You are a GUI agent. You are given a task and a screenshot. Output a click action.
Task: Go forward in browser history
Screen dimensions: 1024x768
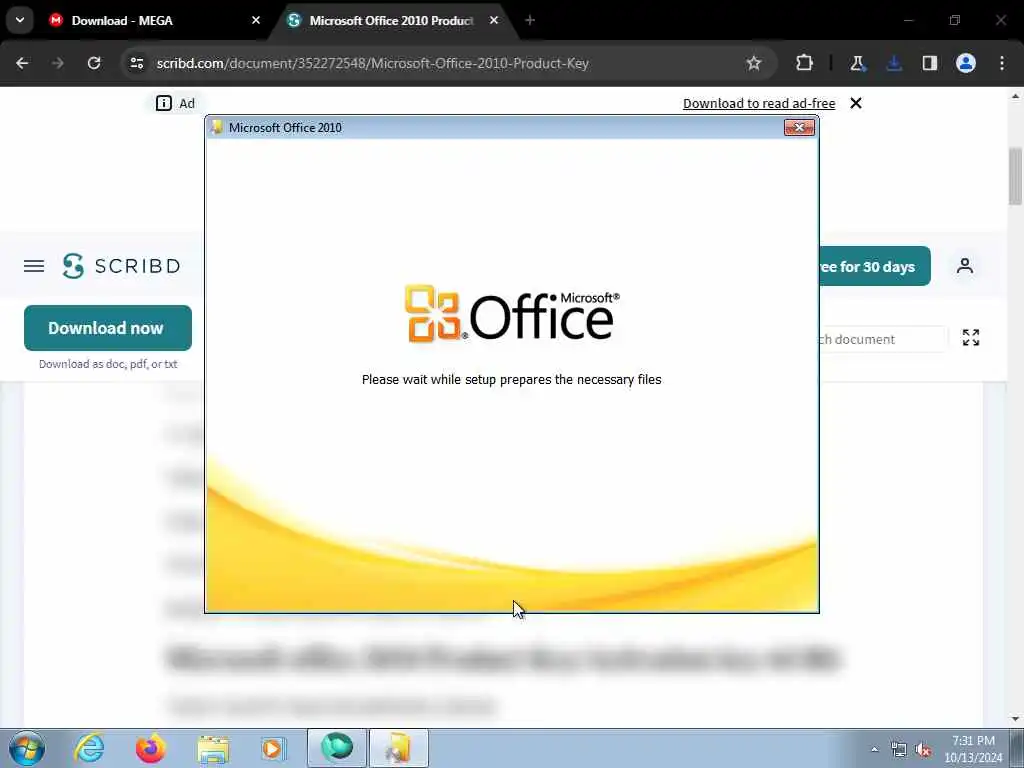click(x=58, y=63)
